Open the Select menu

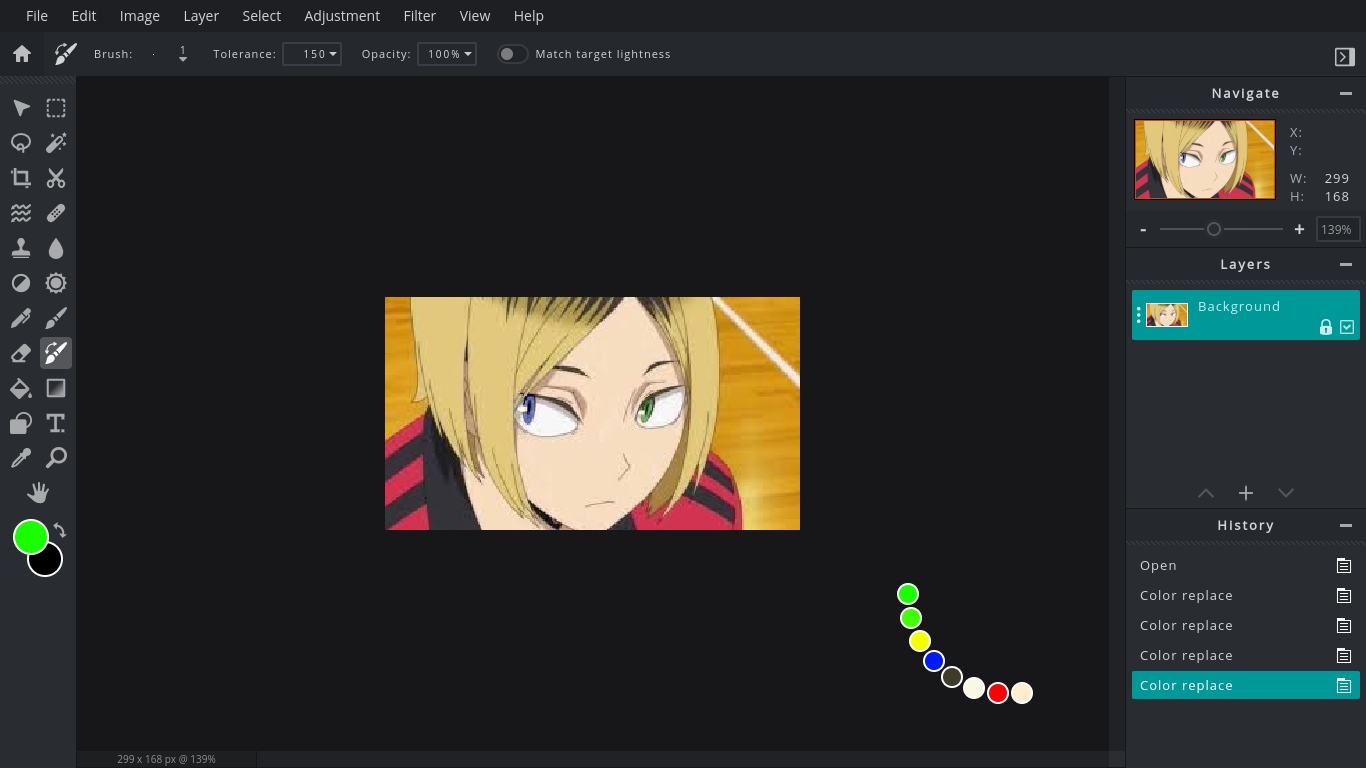coord(261,16)
